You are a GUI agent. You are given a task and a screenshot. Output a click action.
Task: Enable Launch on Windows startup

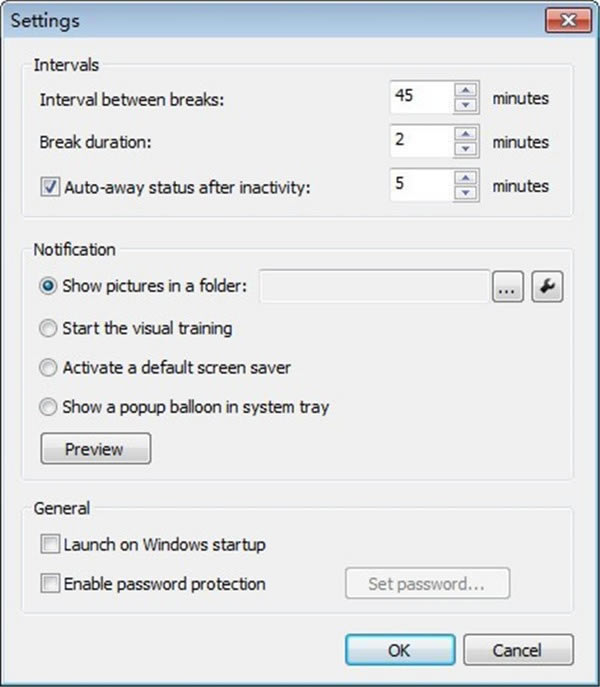point(50,545)
